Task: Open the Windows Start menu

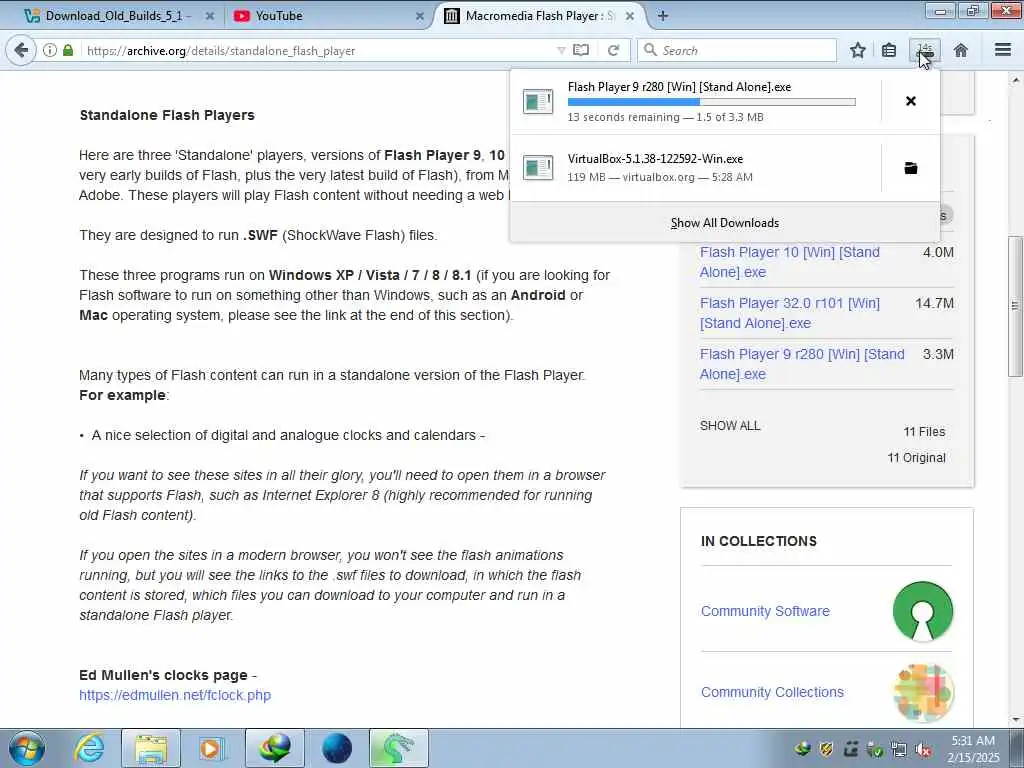Action: pos(27,748)
